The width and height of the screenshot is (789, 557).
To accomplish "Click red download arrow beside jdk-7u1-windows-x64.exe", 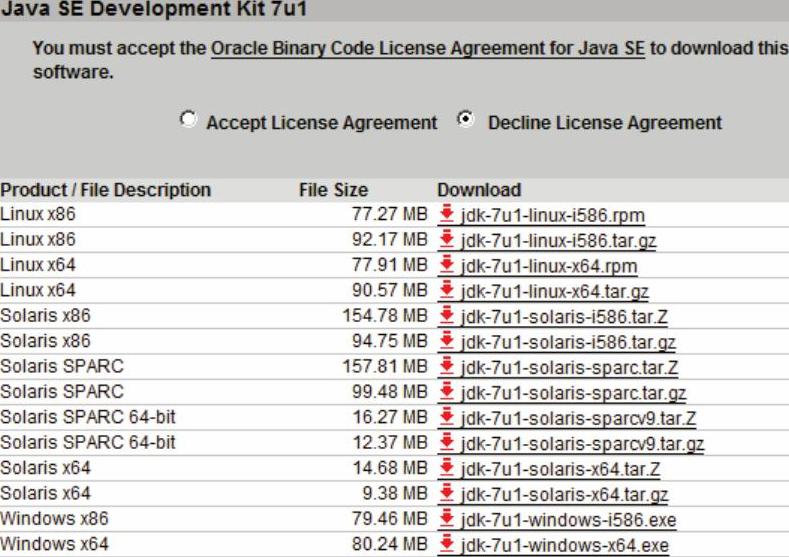I will click(446, 544).
